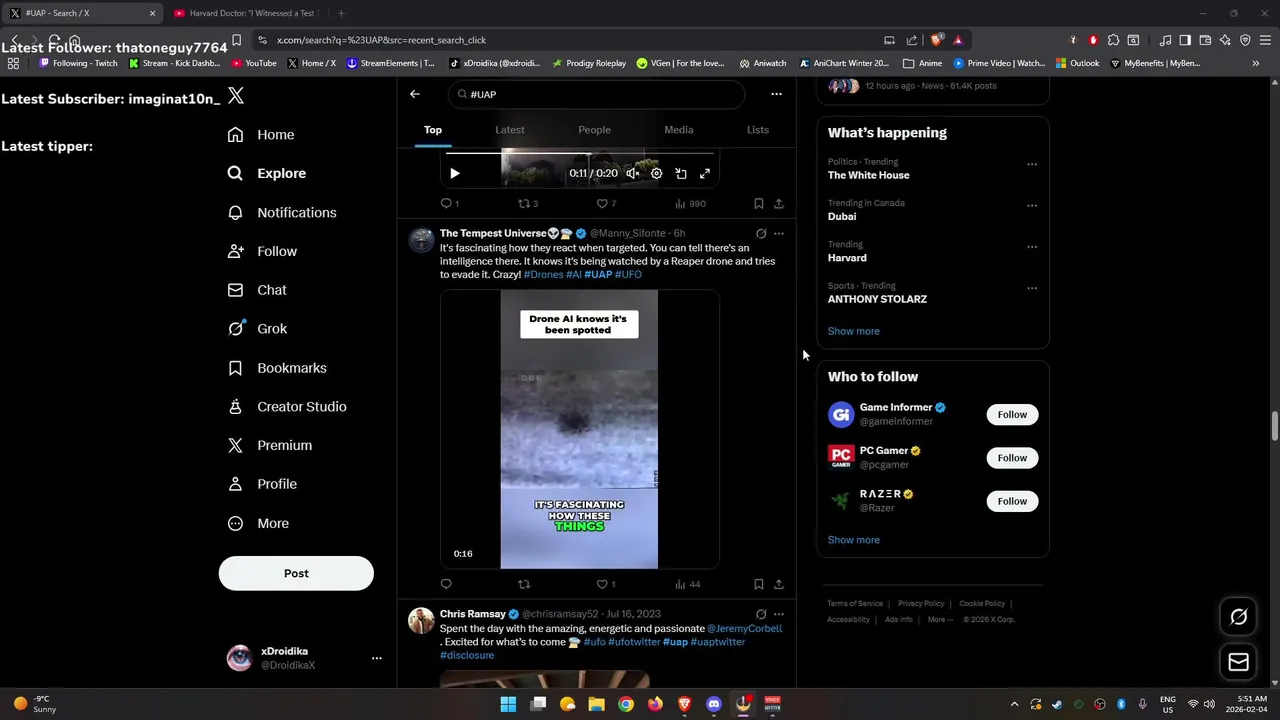
Task: Expand the footer More links menu
Action: 939,619
